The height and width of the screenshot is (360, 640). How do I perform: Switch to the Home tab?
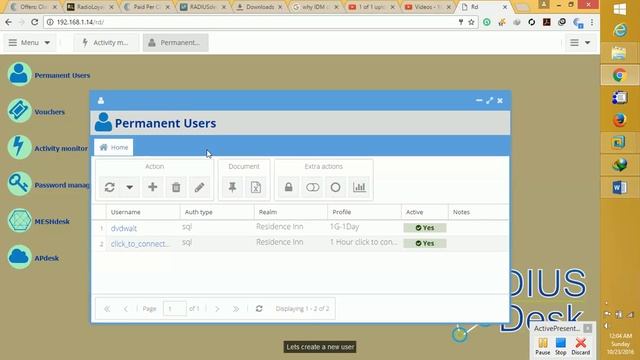click(x=113, y=147)
